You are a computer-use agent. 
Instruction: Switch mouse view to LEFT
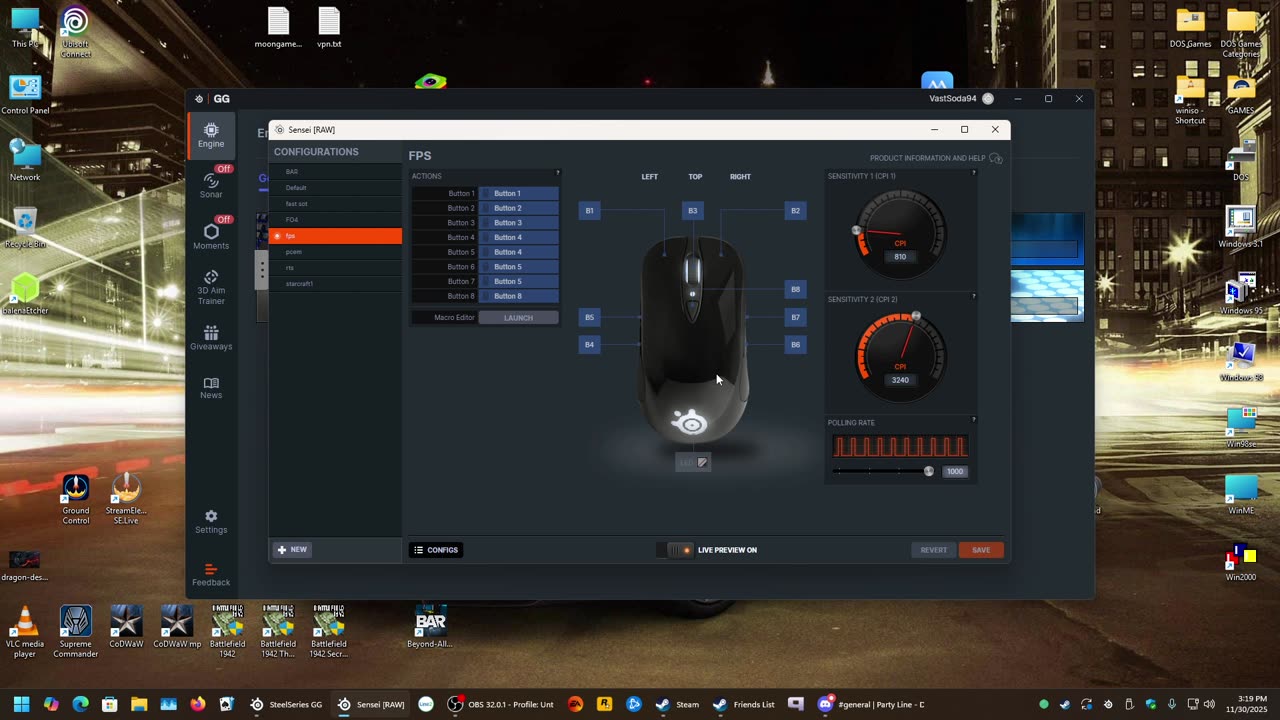[649, 177]
